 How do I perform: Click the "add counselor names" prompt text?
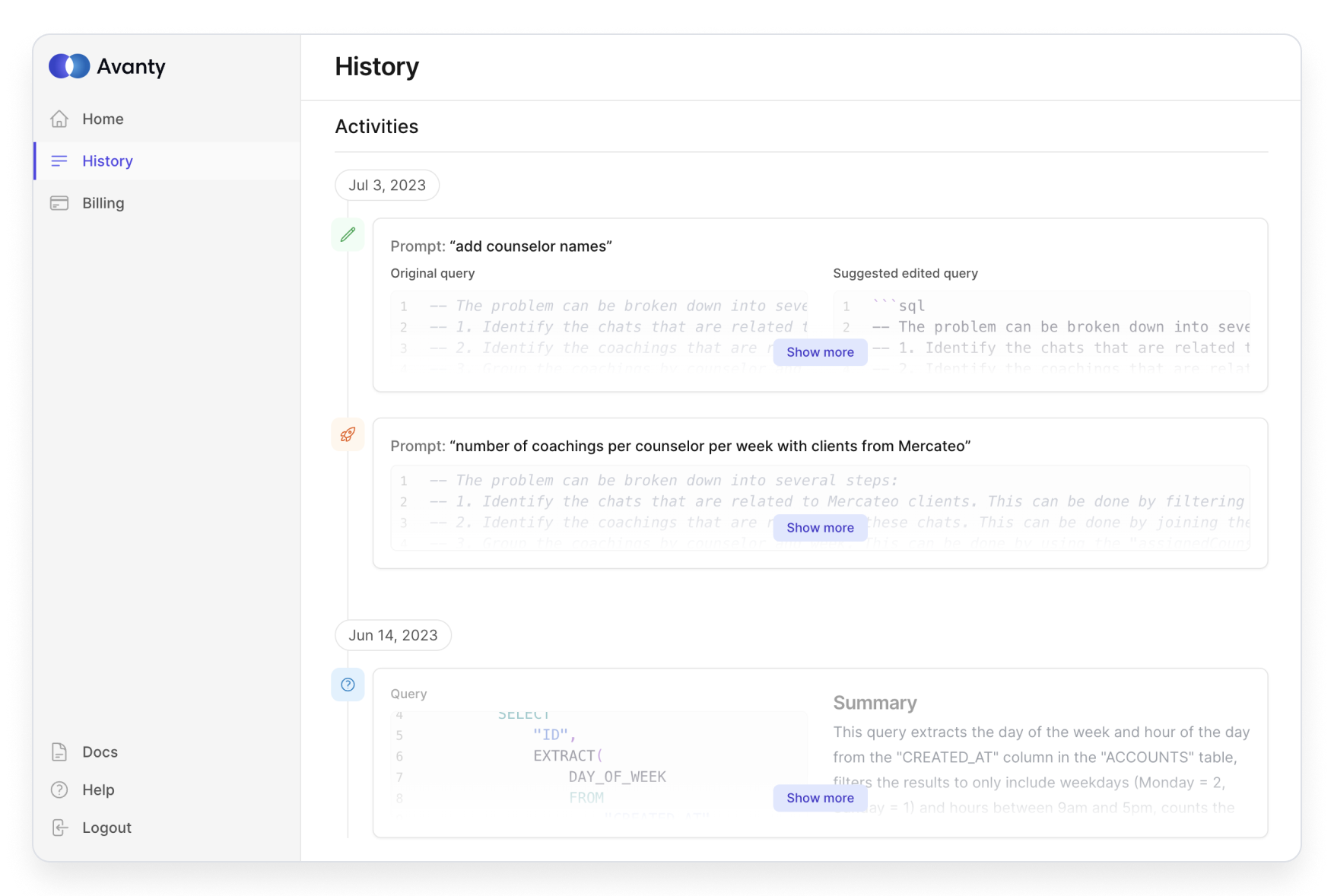[x=531, y=246]
